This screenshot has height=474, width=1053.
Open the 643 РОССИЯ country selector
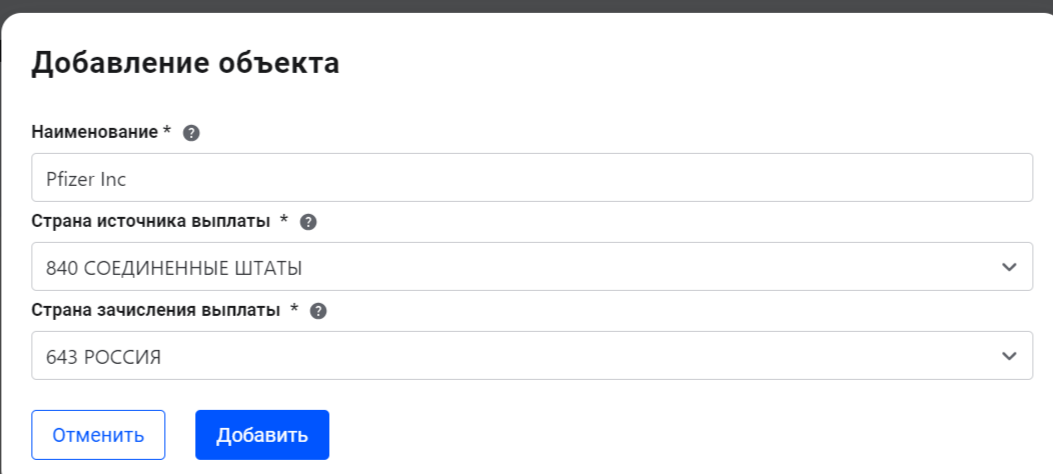[x=530, y=356]
